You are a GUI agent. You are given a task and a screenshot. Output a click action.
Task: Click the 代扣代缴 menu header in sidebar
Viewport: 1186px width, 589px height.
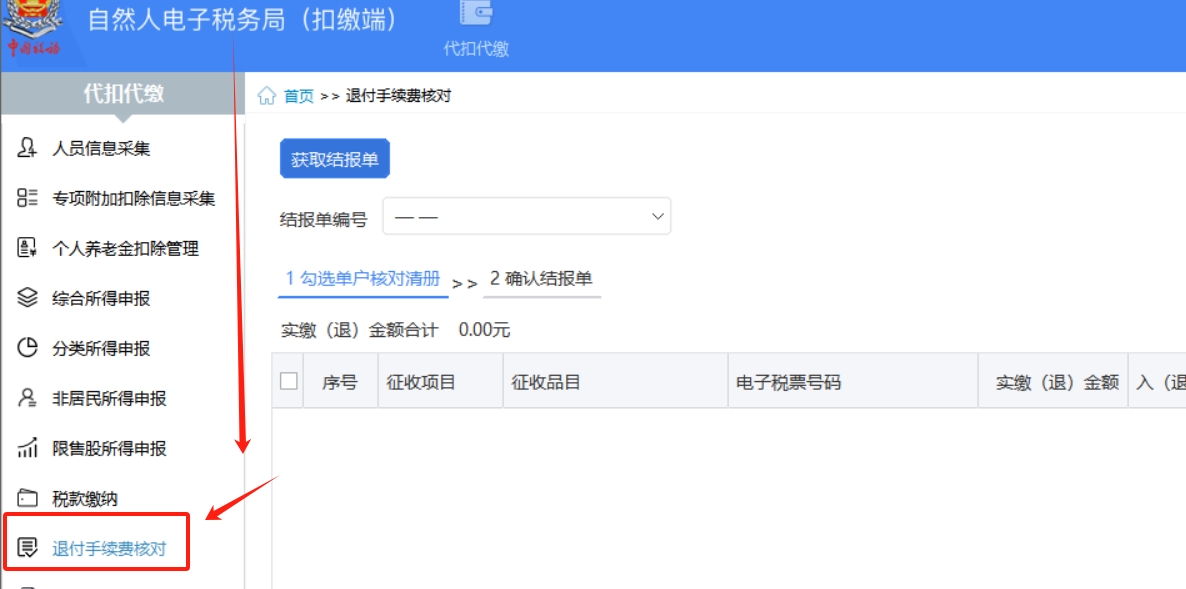click(124, 91)
